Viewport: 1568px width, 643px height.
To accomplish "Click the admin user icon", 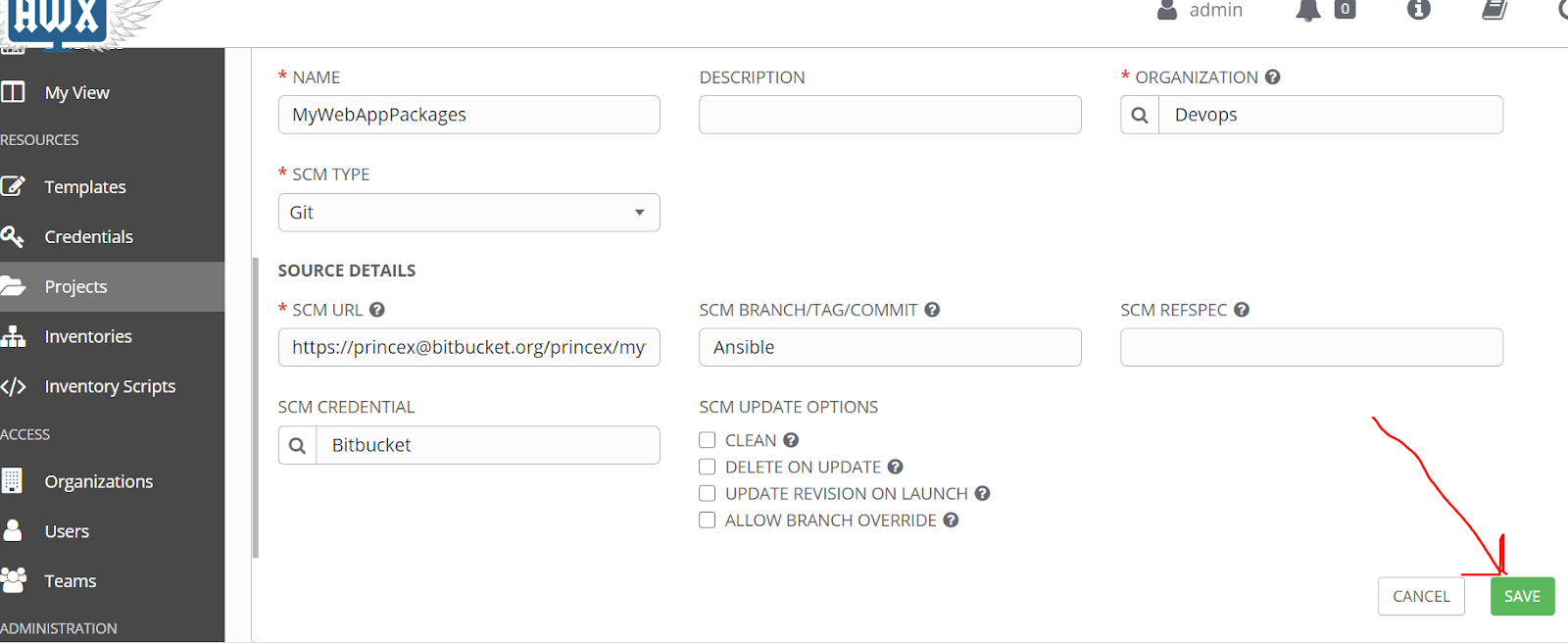I will pos(1167,10).
